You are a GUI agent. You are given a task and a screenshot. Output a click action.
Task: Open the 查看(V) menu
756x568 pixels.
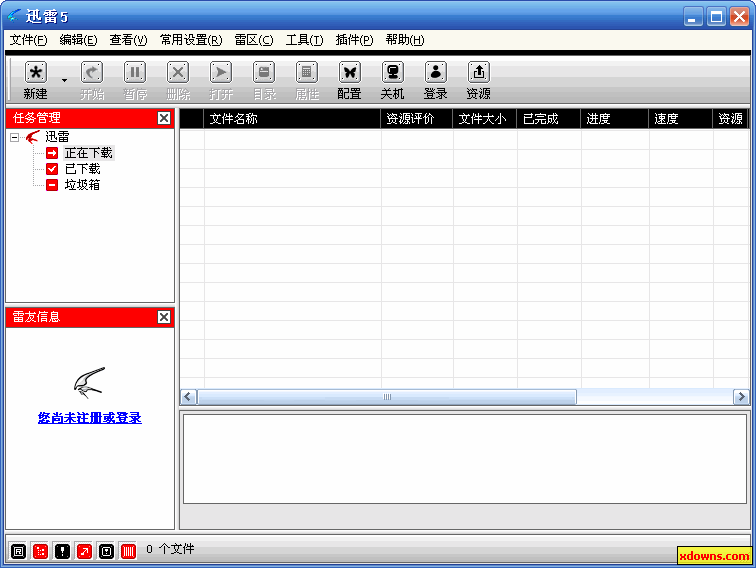pos(128,40)
